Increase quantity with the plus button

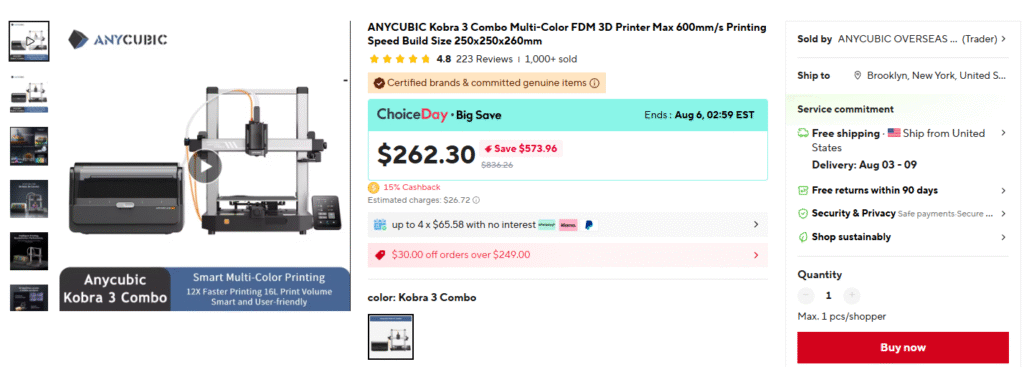[x=852, y=296]
